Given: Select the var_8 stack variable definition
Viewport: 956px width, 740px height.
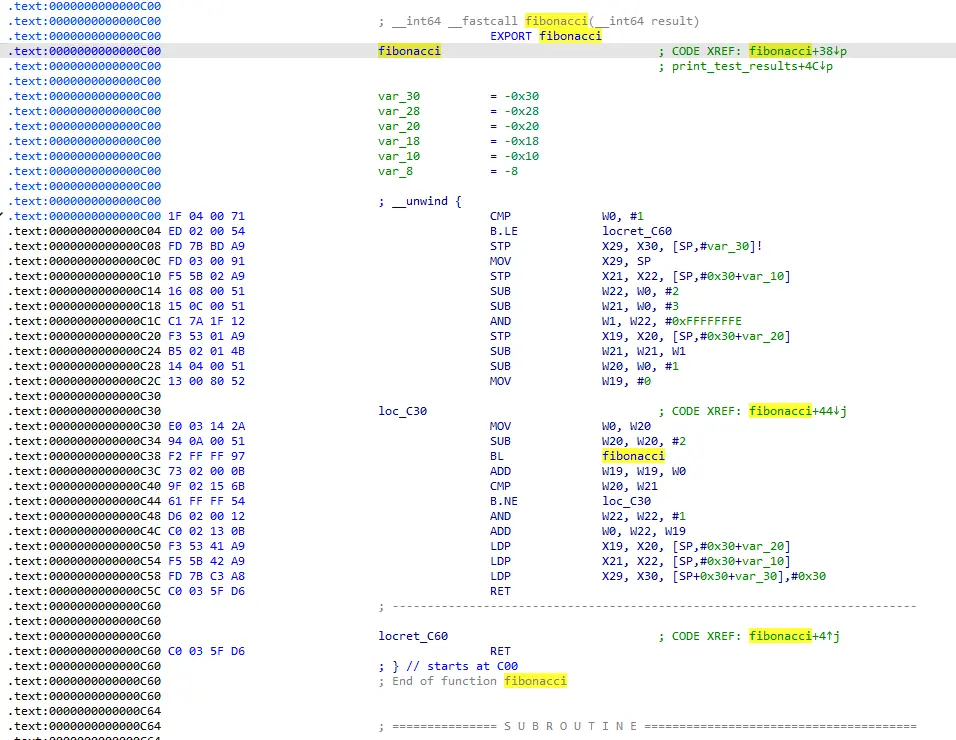Looking at the screenshot, I should pyautogui.click(x=396, y=171).
